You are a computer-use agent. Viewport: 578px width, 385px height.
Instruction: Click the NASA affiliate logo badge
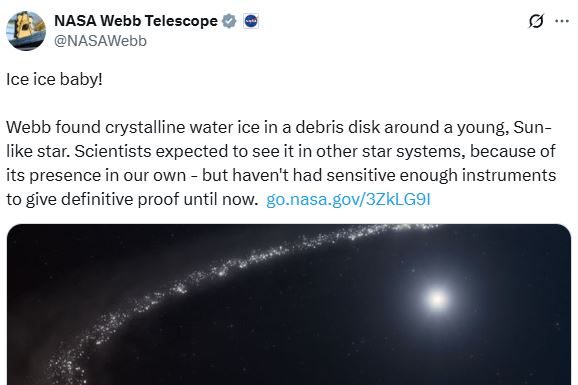pos(251,21)
